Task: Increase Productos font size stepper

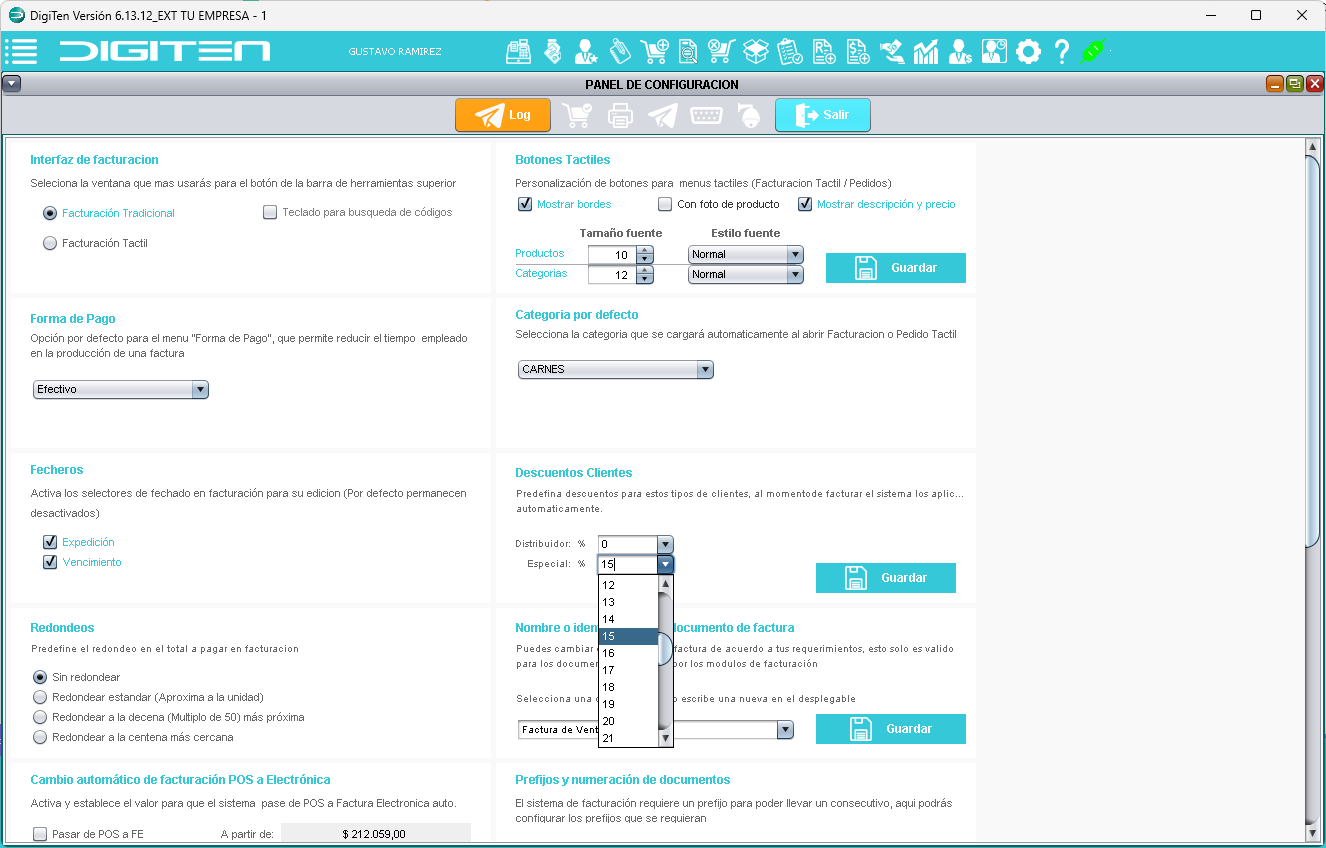Action: (645, 250)
